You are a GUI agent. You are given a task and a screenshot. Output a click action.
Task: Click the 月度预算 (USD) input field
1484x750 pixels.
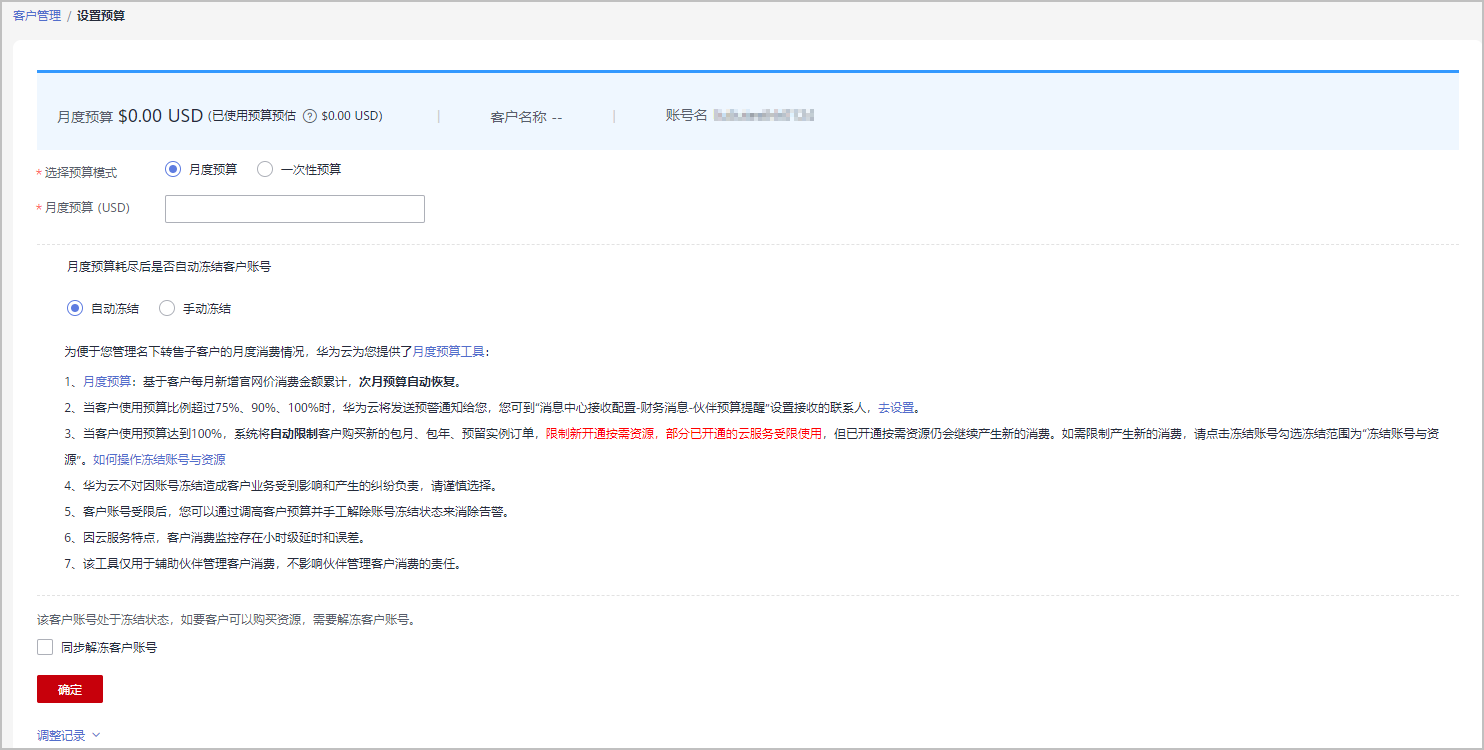click(x=294, y=208)
